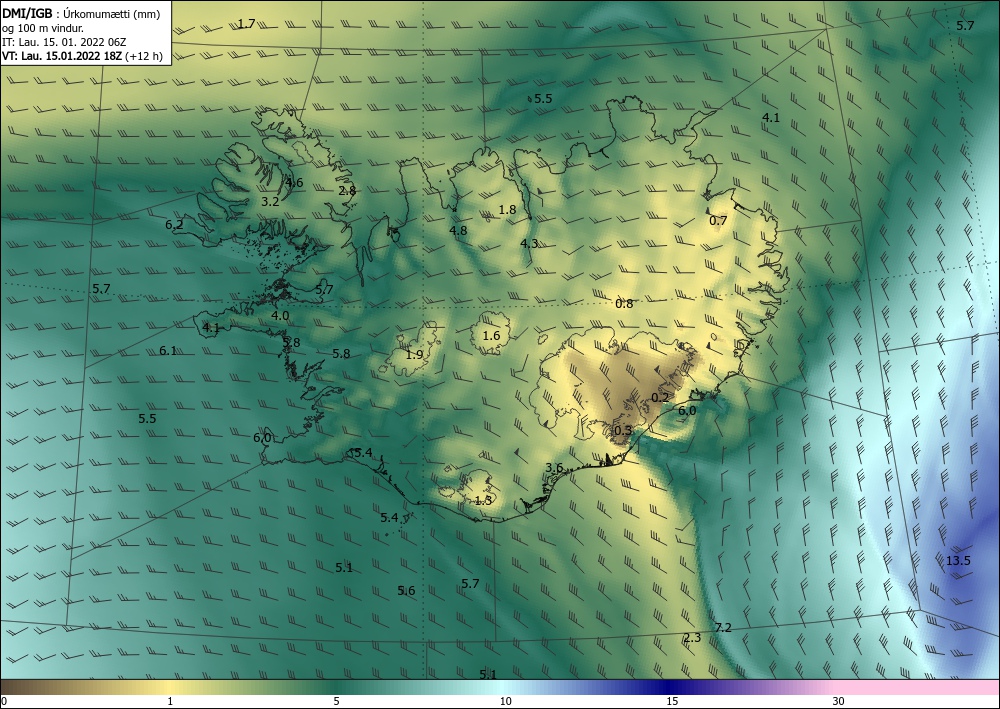
Task: Click the scale tick label 30
Action: tap(839, 702)
